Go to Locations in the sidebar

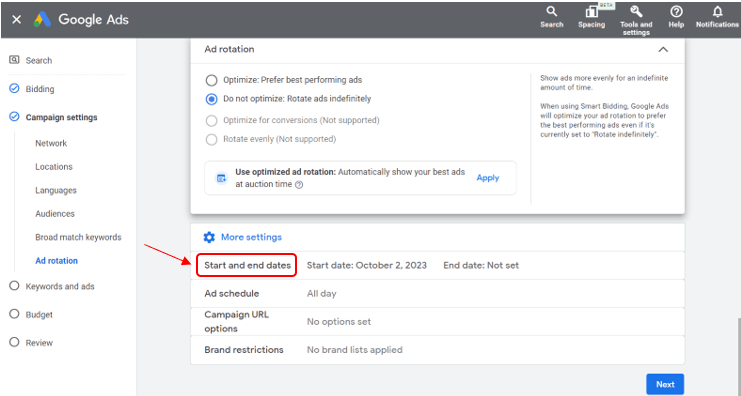(54, 167)
